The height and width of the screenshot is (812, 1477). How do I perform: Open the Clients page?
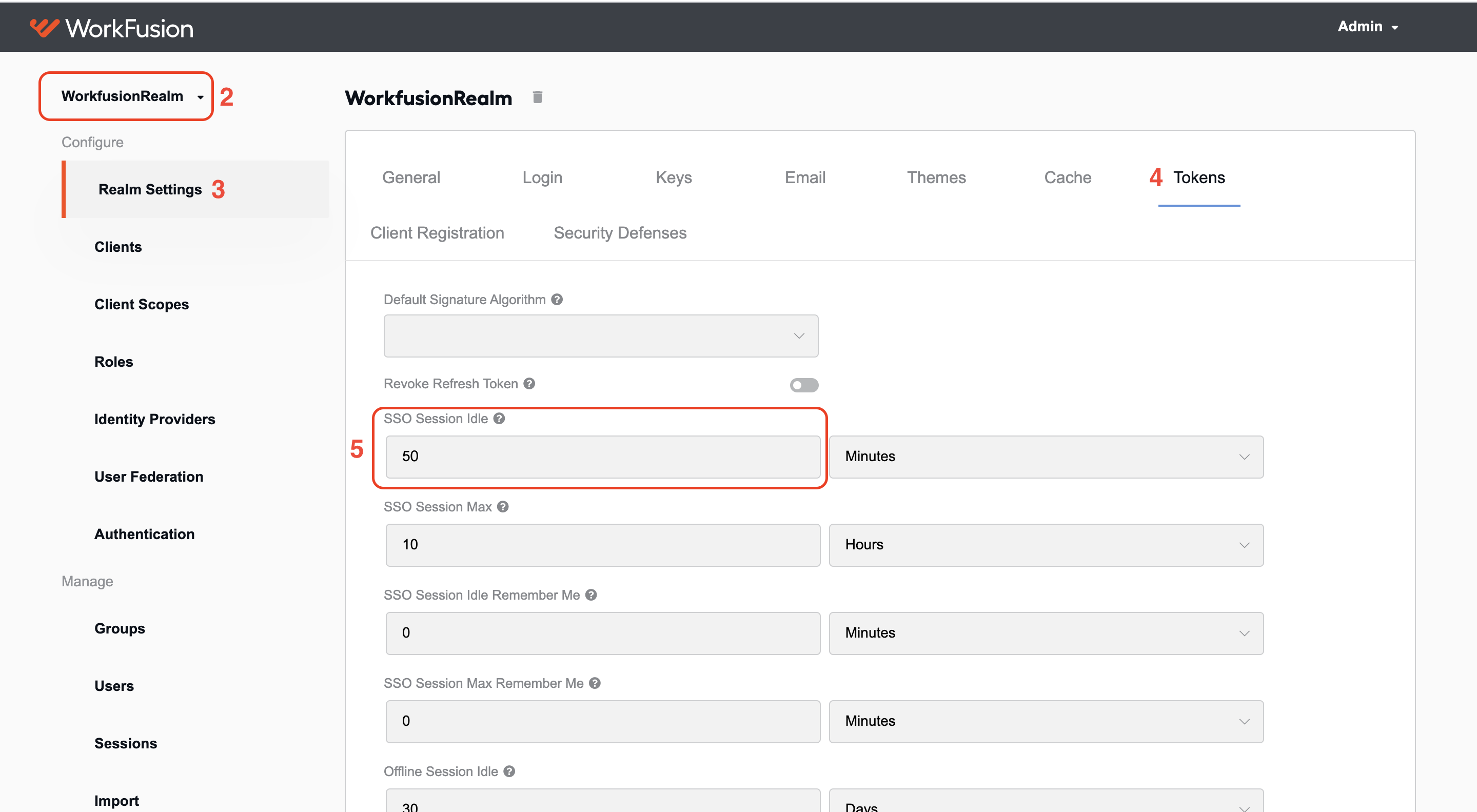(117, 247)
